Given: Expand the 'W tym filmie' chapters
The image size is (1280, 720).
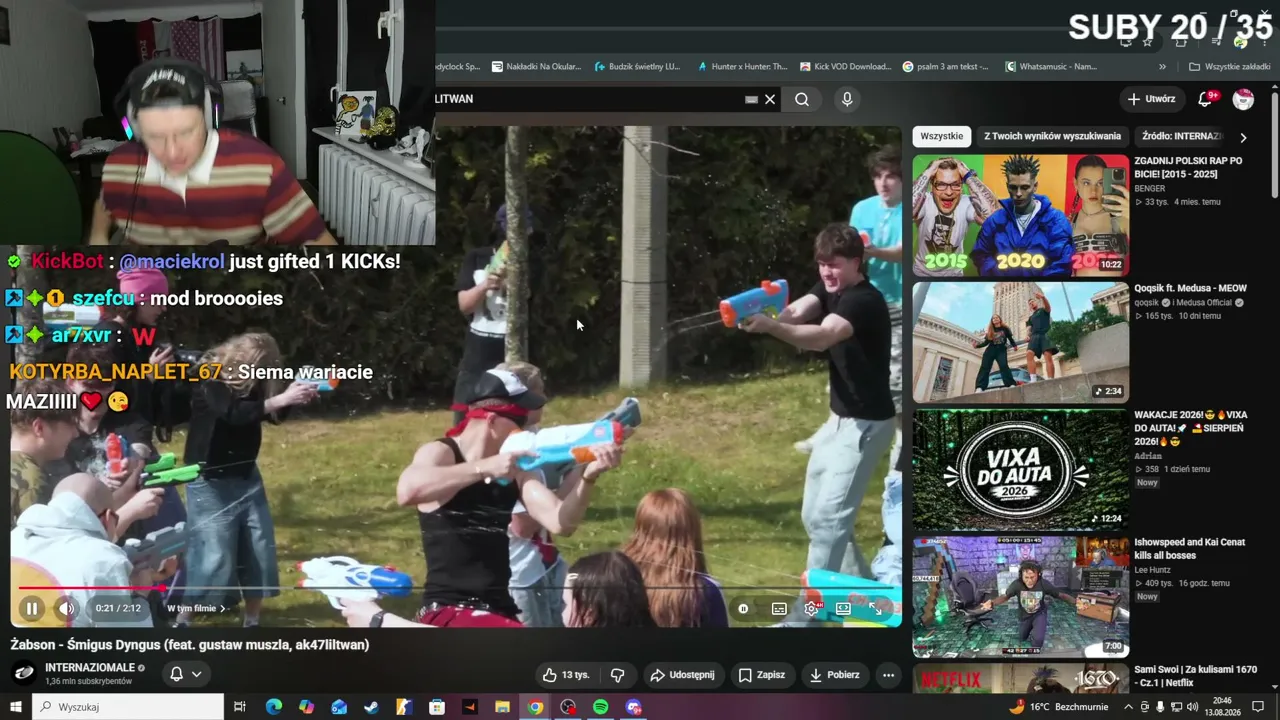Looking at the screenshot, I should tap(197, 608).
